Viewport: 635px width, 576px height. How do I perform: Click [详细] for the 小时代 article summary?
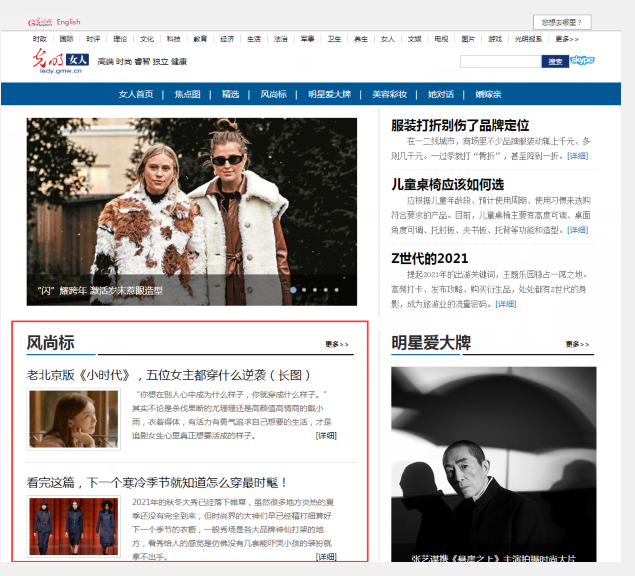pos(326,435)
